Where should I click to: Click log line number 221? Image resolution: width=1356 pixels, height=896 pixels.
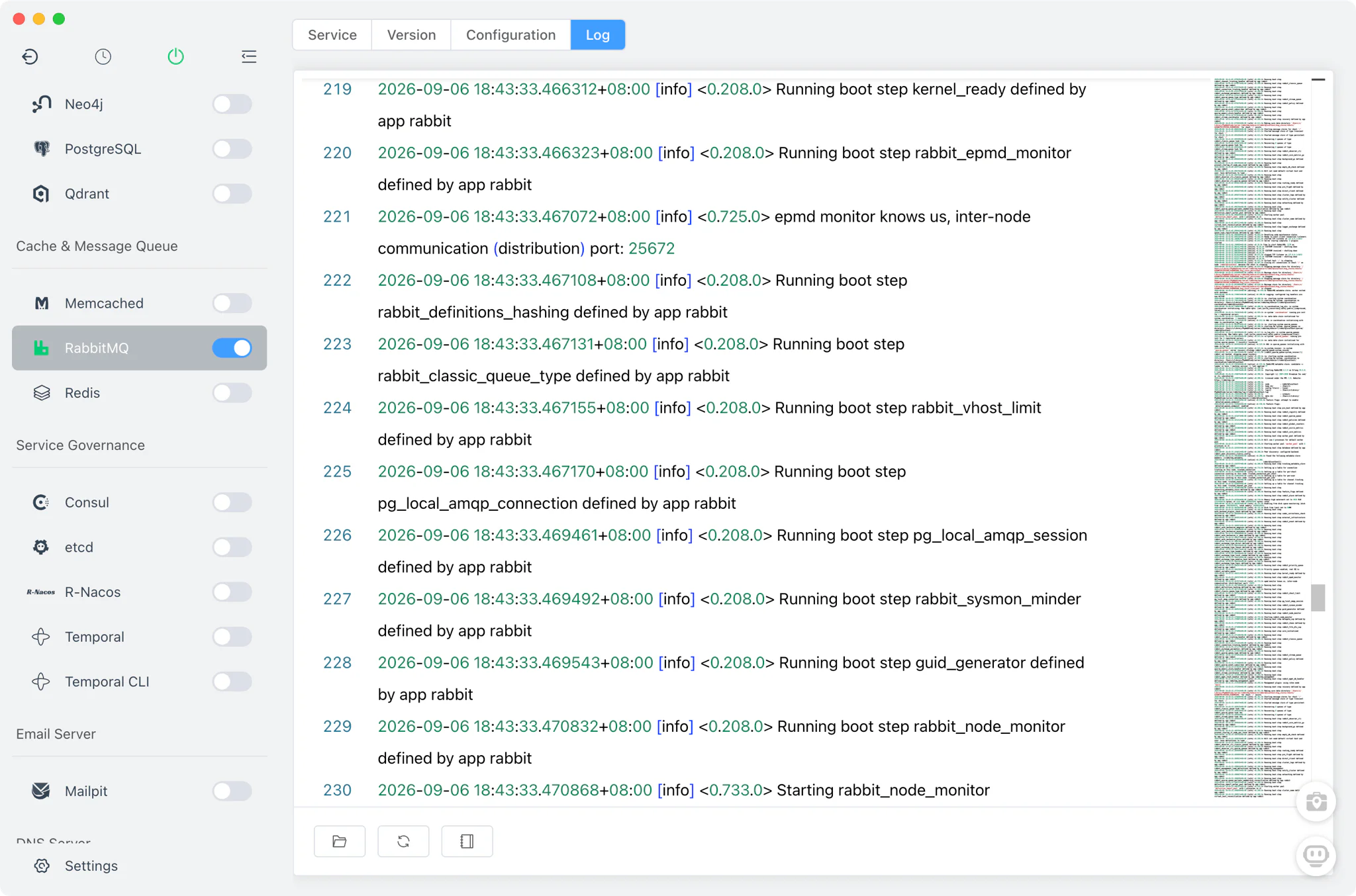click(x=337, y=216)
